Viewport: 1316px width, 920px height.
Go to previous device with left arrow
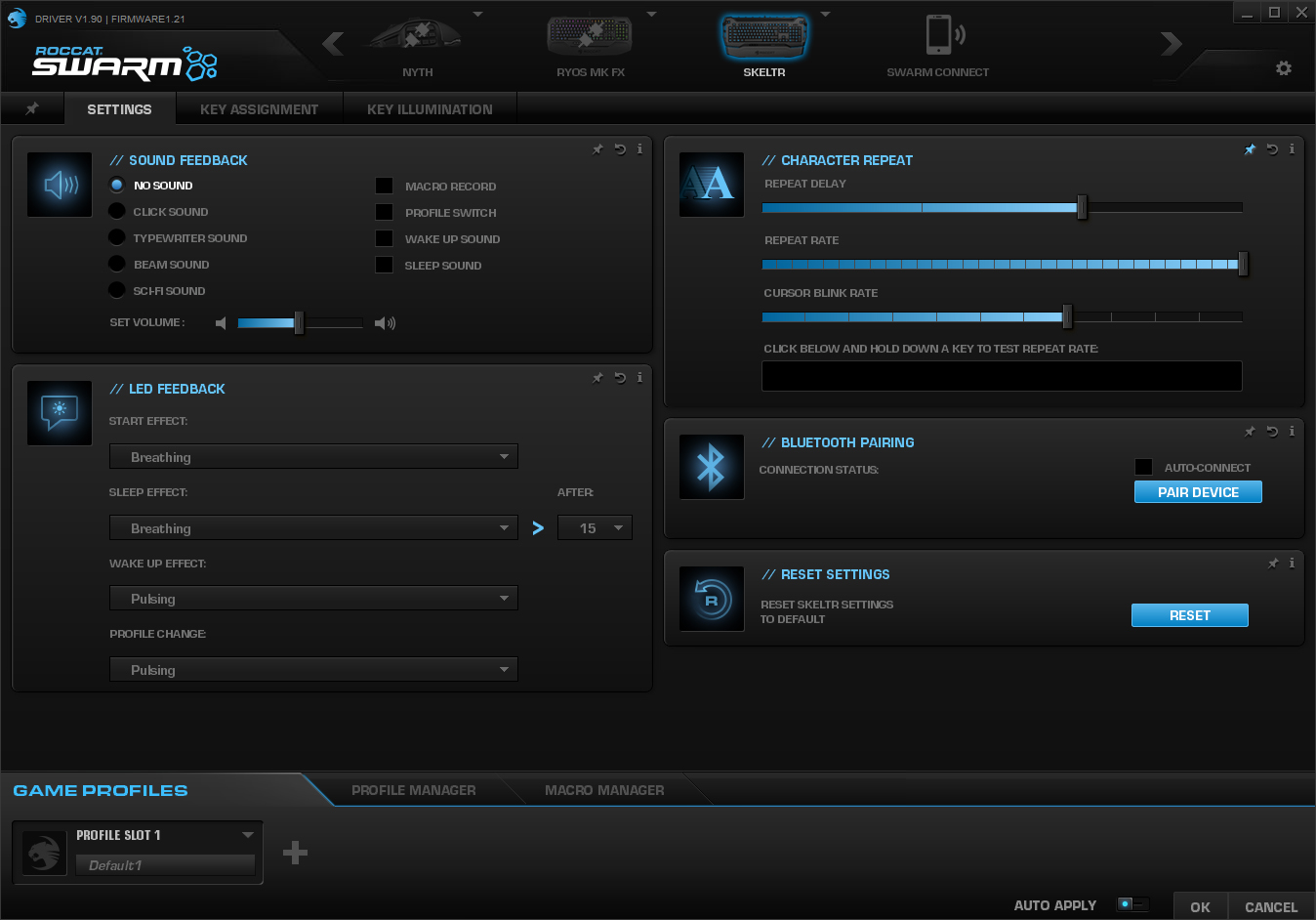[333, 44]
